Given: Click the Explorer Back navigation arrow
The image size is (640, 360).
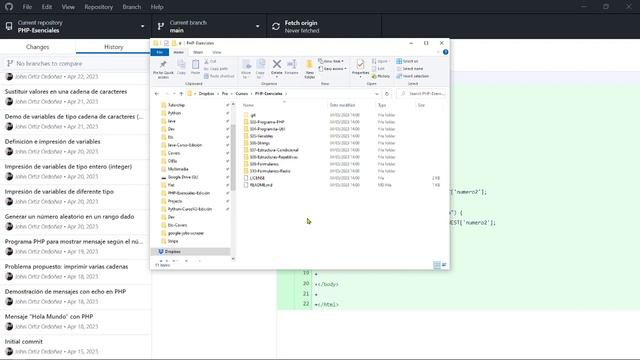Looking at the screenshot, I should coord(157,93).
